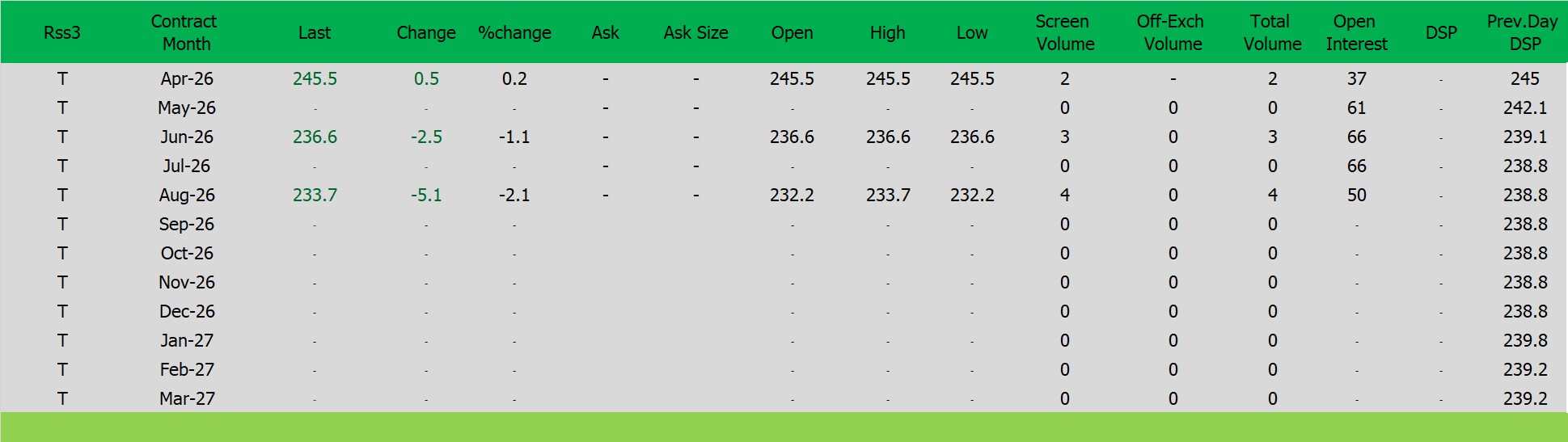Click the %change column header
The height and width of the screenshot is (442, 1568).
pos(514,32)
